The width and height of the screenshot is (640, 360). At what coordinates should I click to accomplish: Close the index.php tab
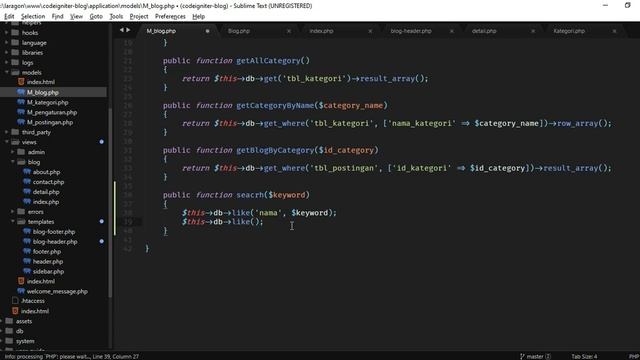click(x=370, y=31)
